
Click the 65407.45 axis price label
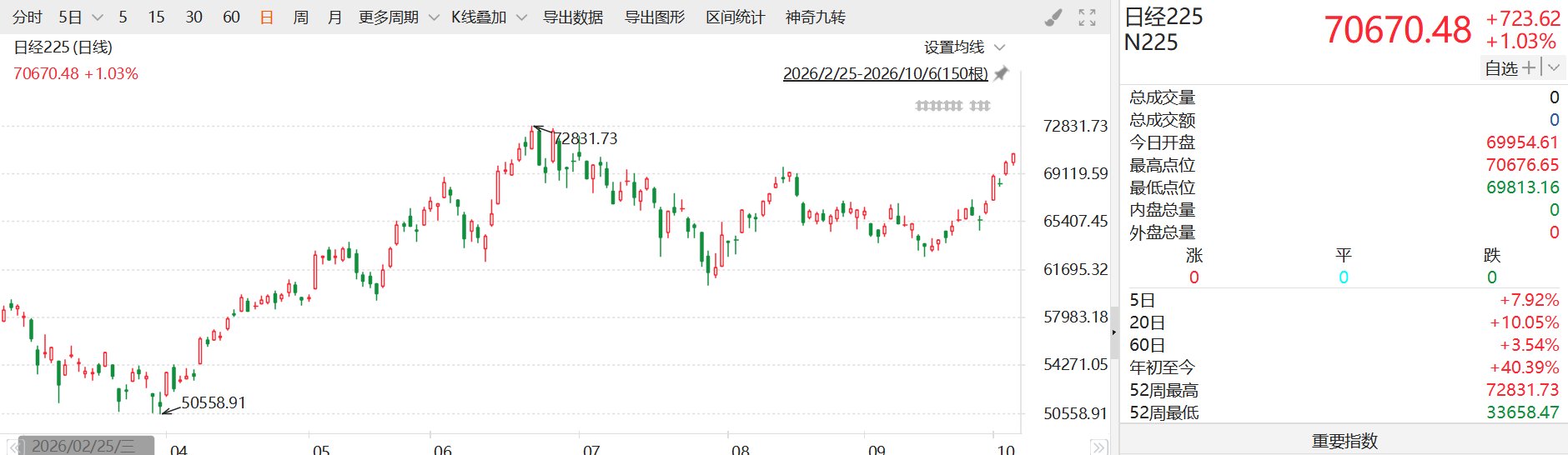[x=1075, y=221]
